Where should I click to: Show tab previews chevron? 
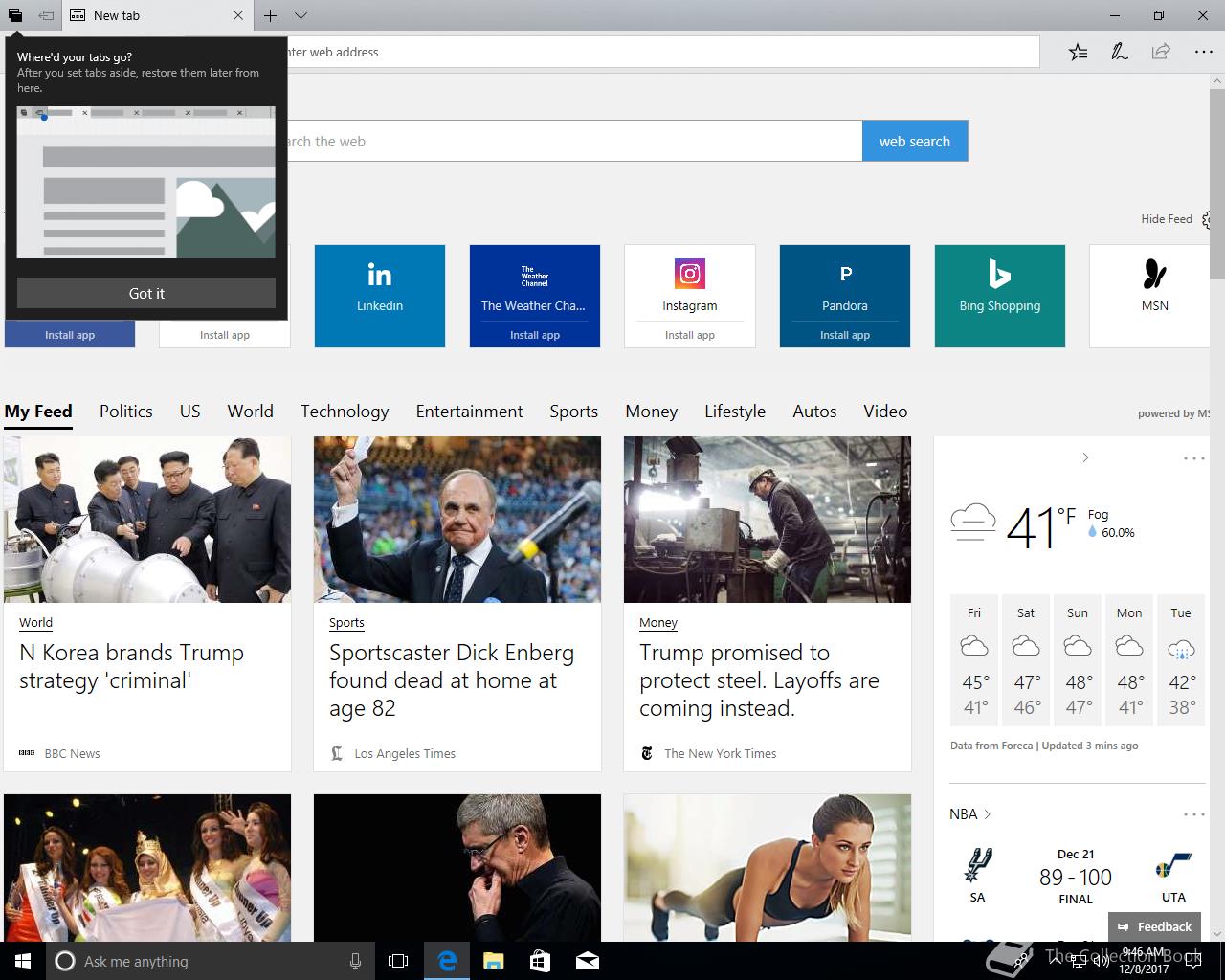coord(301,15)
